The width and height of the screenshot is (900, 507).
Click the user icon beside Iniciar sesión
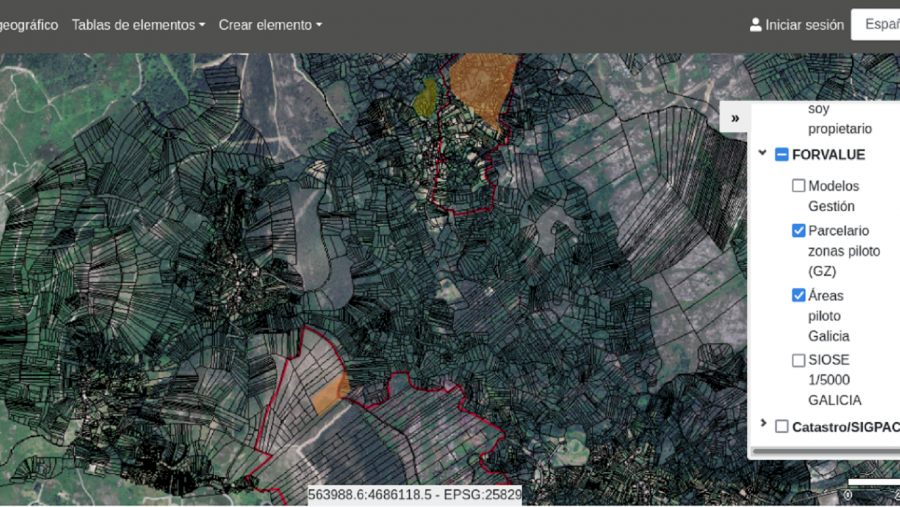pos(756,25)
